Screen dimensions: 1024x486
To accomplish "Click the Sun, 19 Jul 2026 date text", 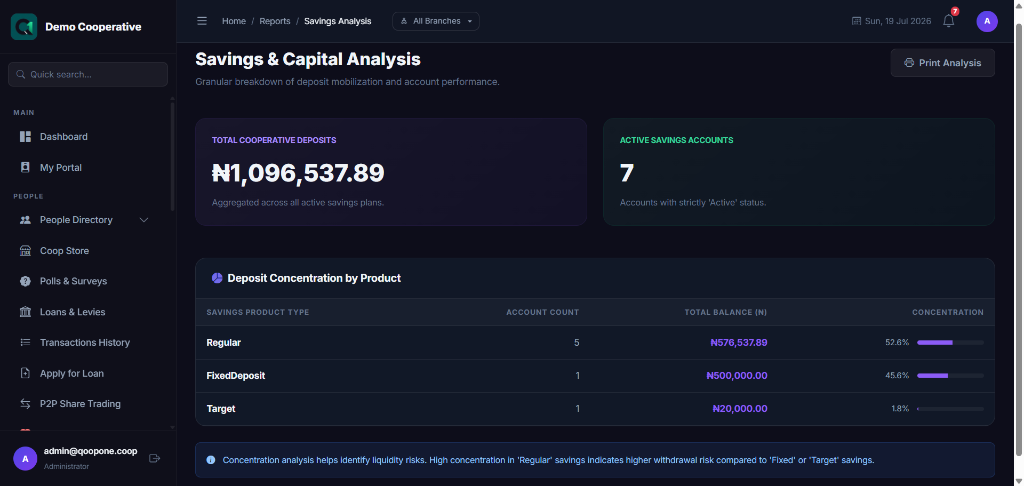I will click(x=898, y=21).
